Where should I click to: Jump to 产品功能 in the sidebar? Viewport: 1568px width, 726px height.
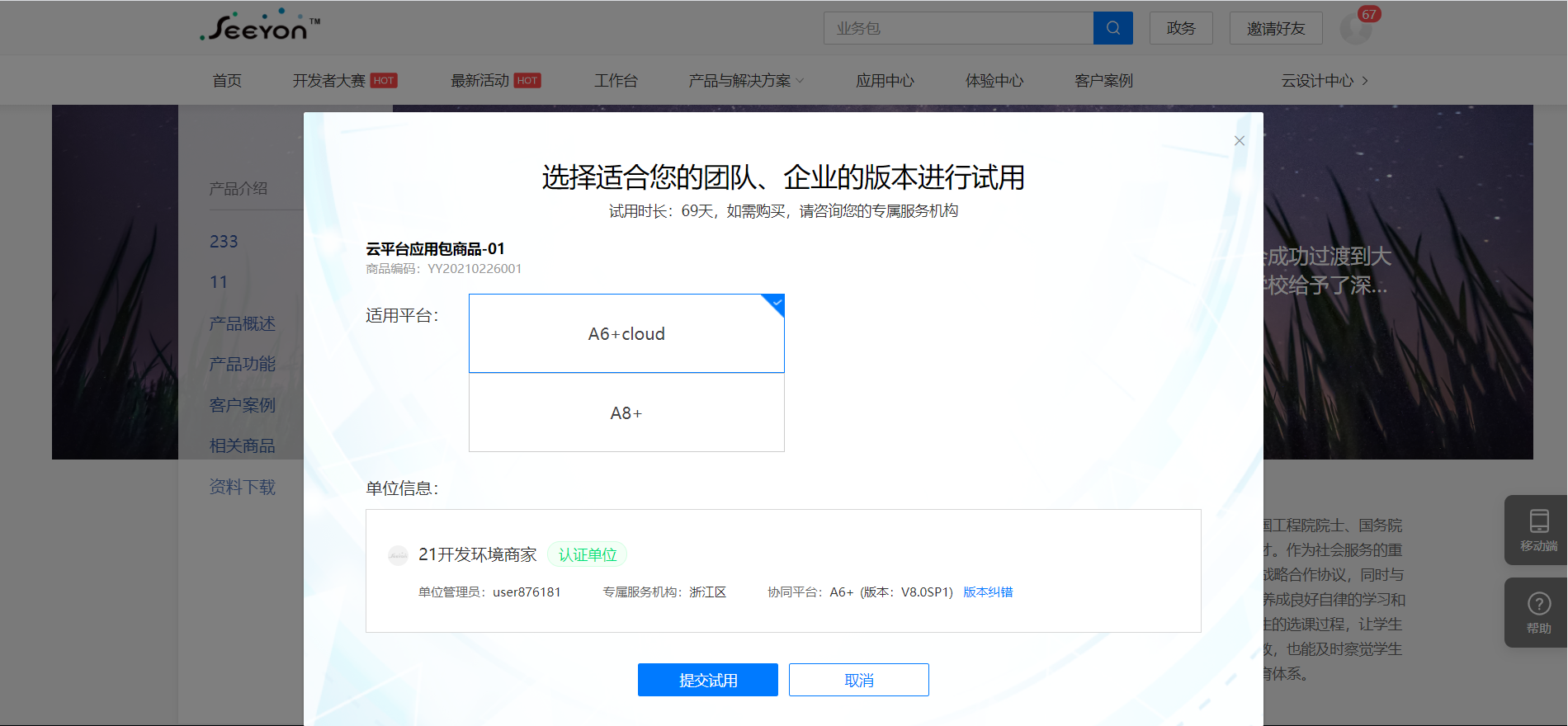243,364
